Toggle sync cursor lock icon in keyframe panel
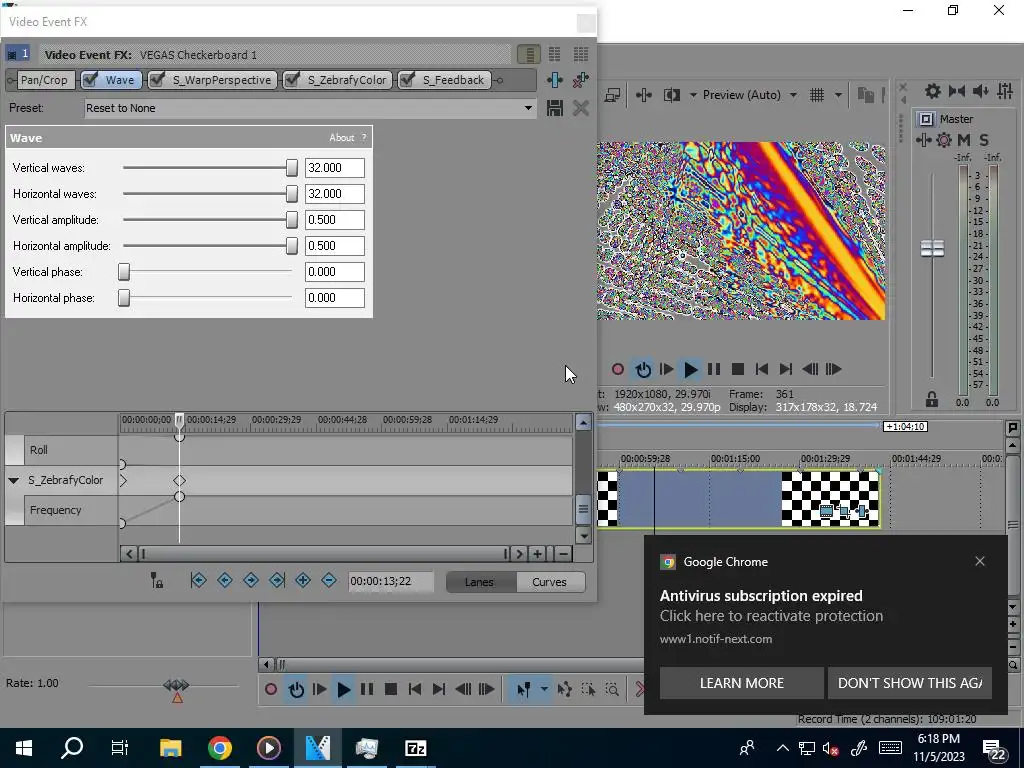This screenshot has height=768, width=1024. point(157,581)
